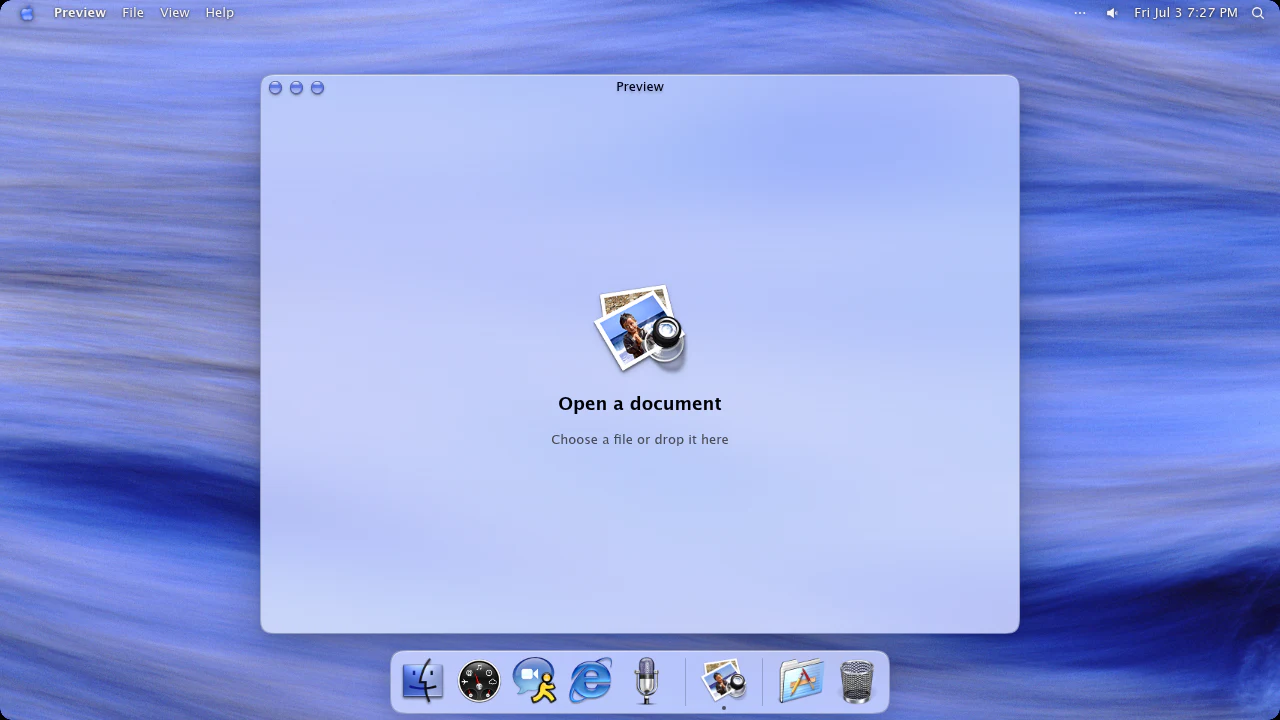The width and height of the screenshot is (1280, 720).
Task: Open the Apple menu logo
Action: [27, 13]
